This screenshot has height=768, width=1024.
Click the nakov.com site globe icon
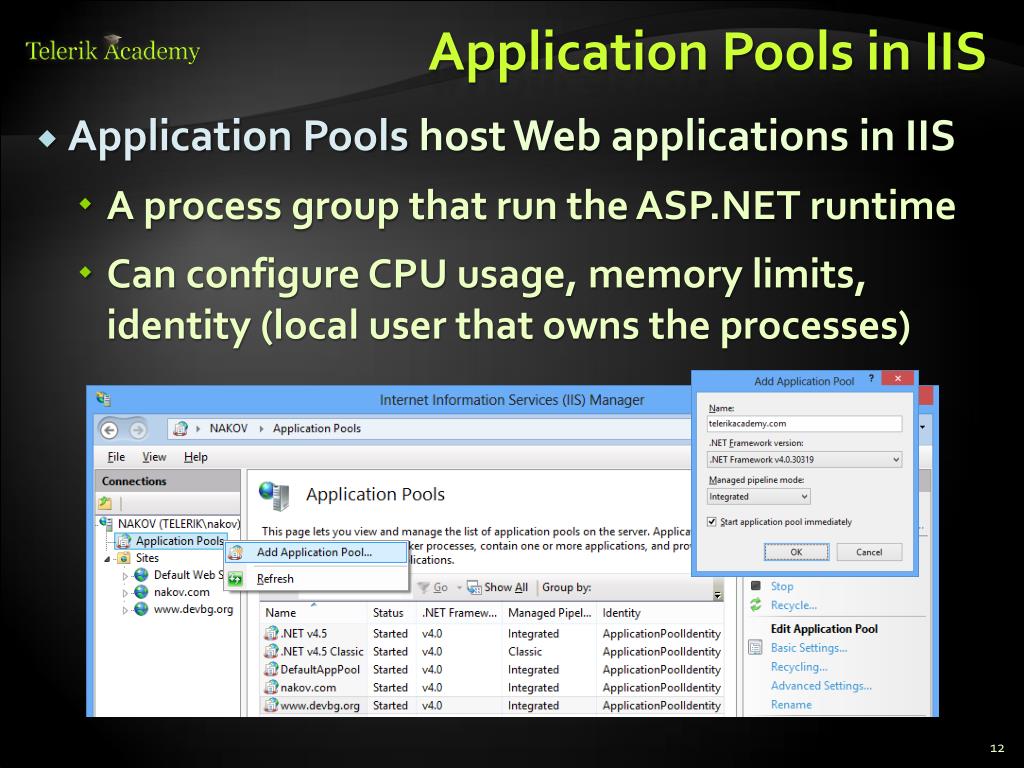tap(141, 592)
